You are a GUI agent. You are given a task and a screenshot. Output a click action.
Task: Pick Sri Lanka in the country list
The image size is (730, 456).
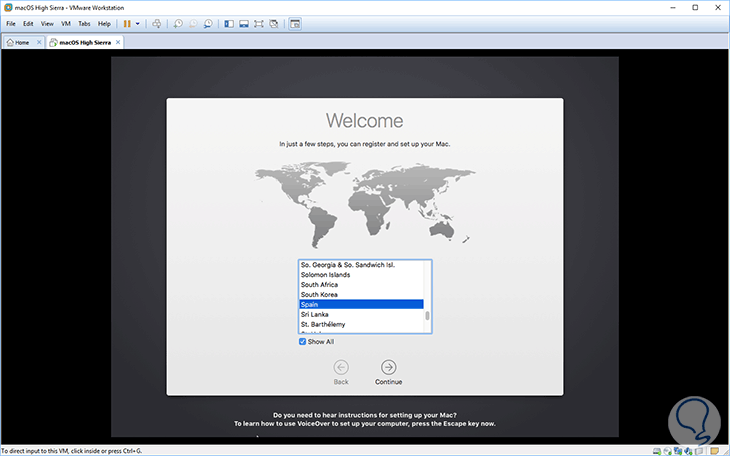pyautogui.click(x=361, y=314)
